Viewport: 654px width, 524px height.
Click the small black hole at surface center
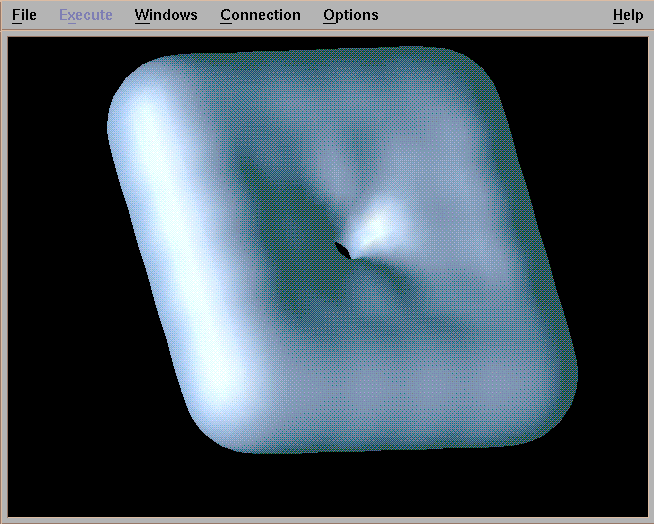[x=343, y=249]
